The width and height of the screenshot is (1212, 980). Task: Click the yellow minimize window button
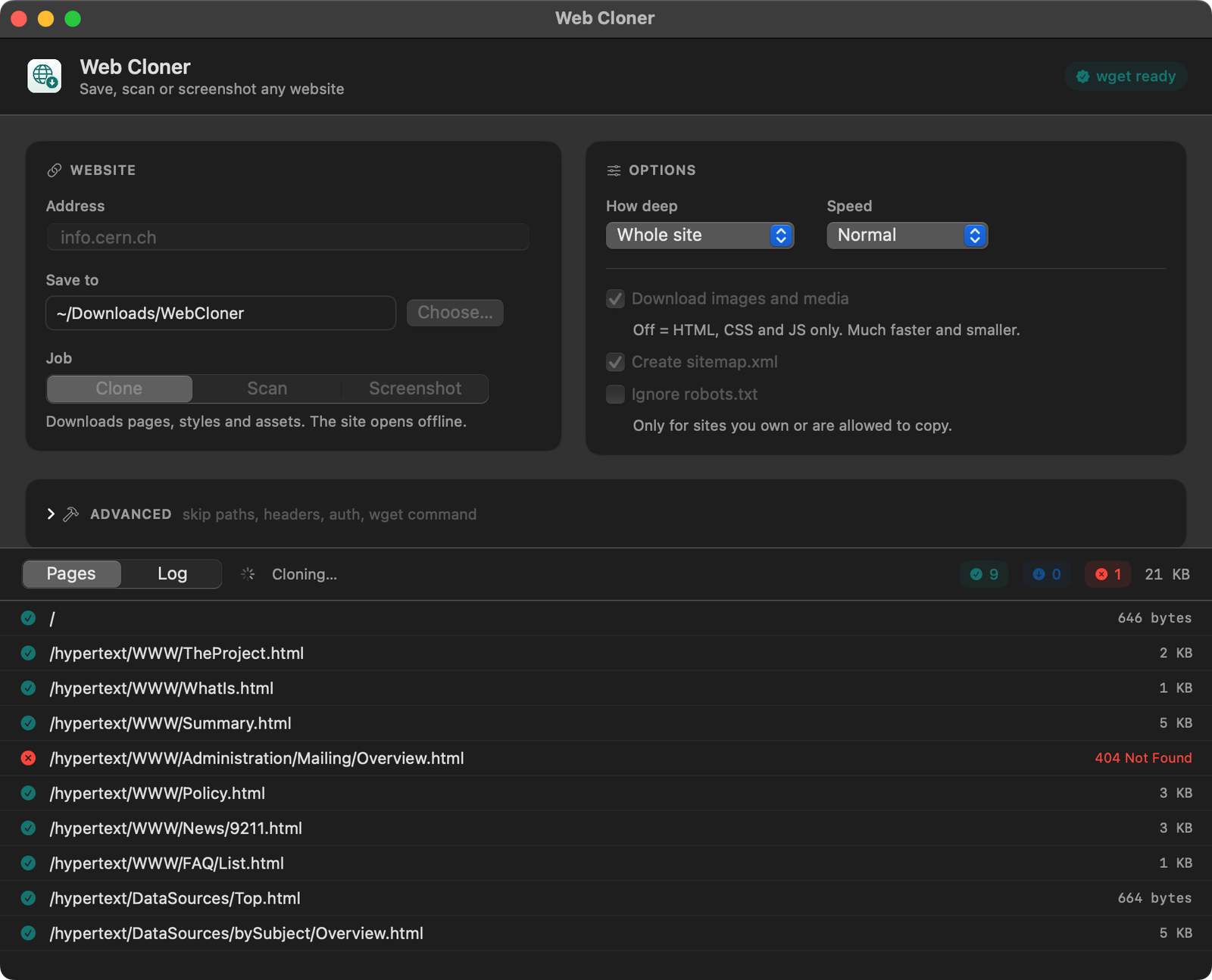46,18
